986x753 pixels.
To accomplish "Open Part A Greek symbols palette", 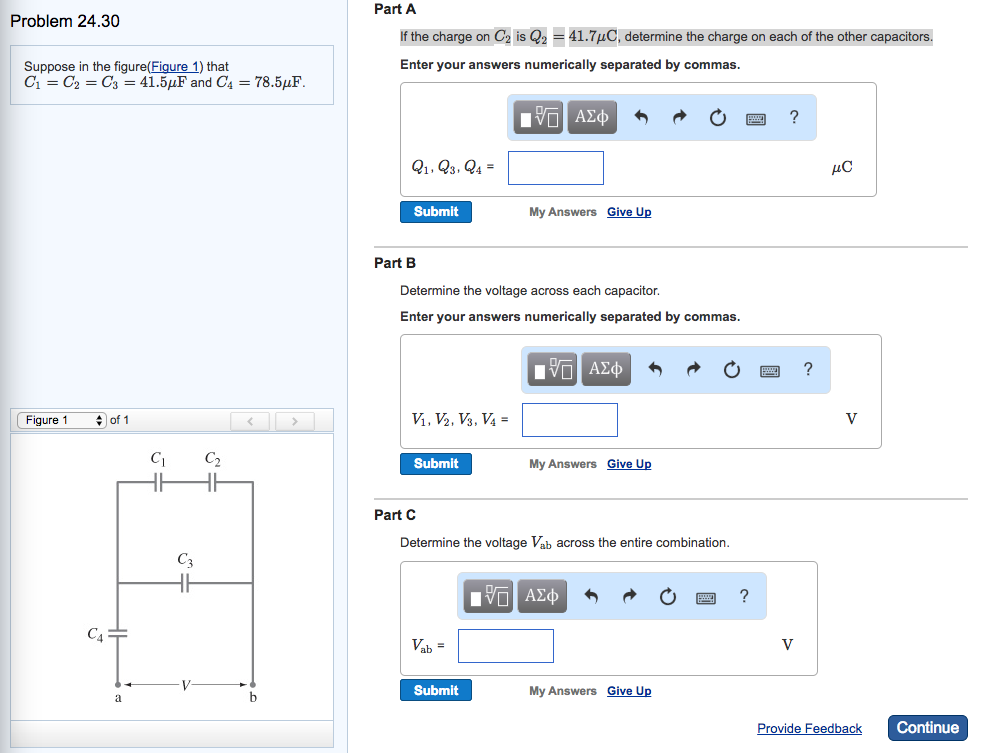I will [x=592, y=117].
